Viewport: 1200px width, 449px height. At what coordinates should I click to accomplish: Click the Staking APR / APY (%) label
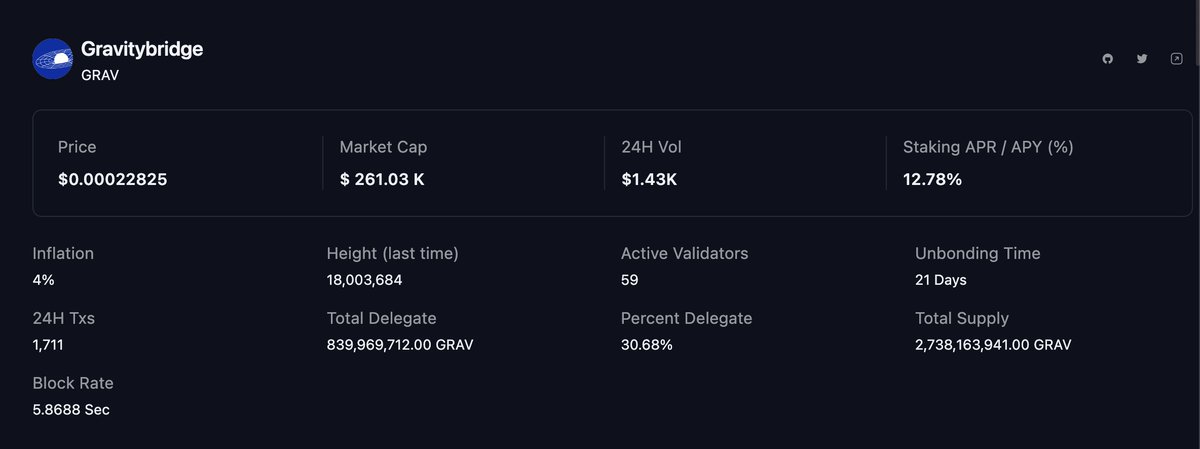point(988,147)
